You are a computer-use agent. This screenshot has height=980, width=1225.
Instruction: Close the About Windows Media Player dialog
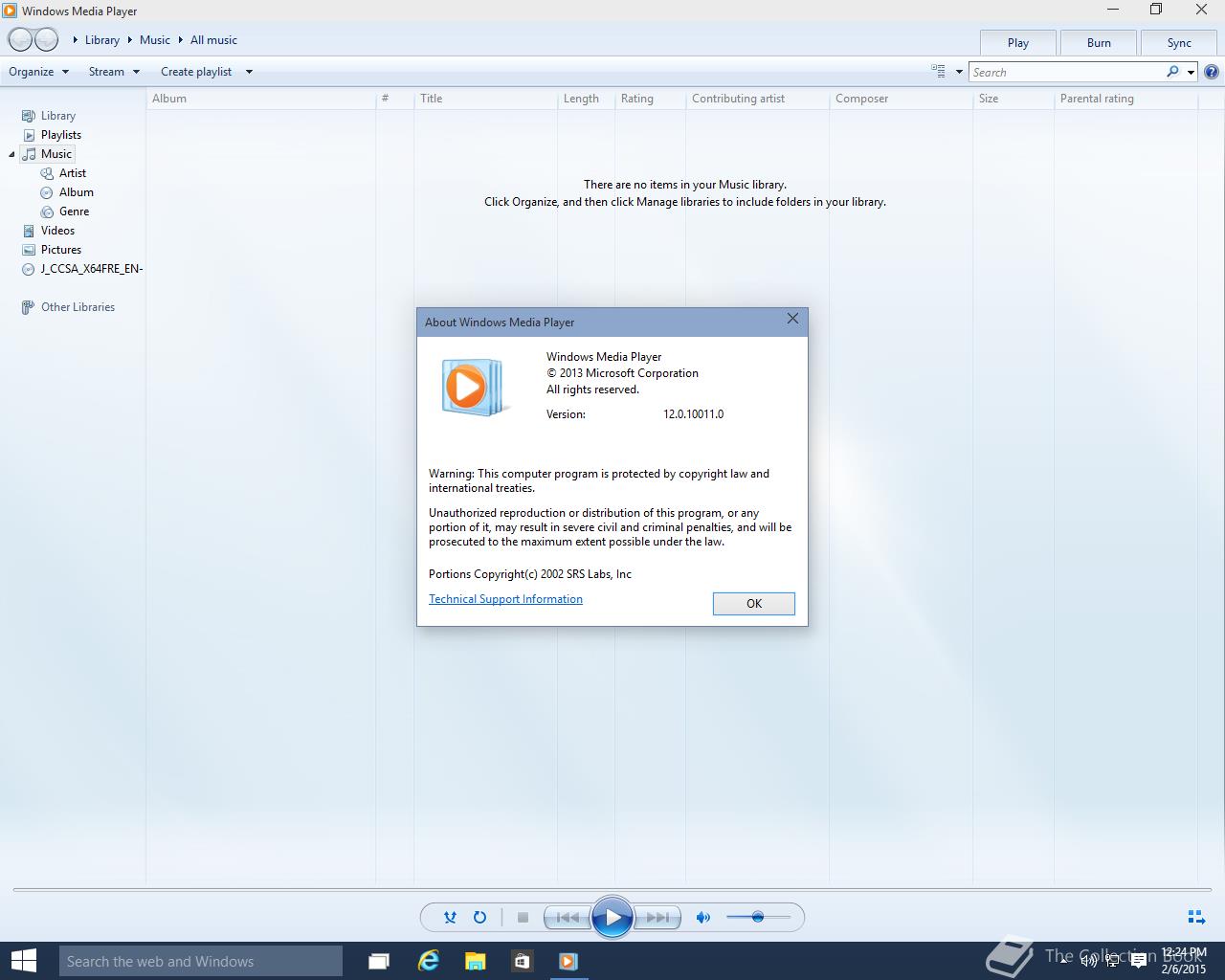(x=792, y=319)
